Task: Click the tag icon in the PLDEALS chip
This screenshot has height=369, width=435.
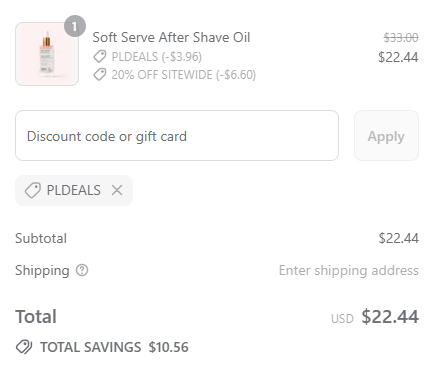Action: click(33, 190)
